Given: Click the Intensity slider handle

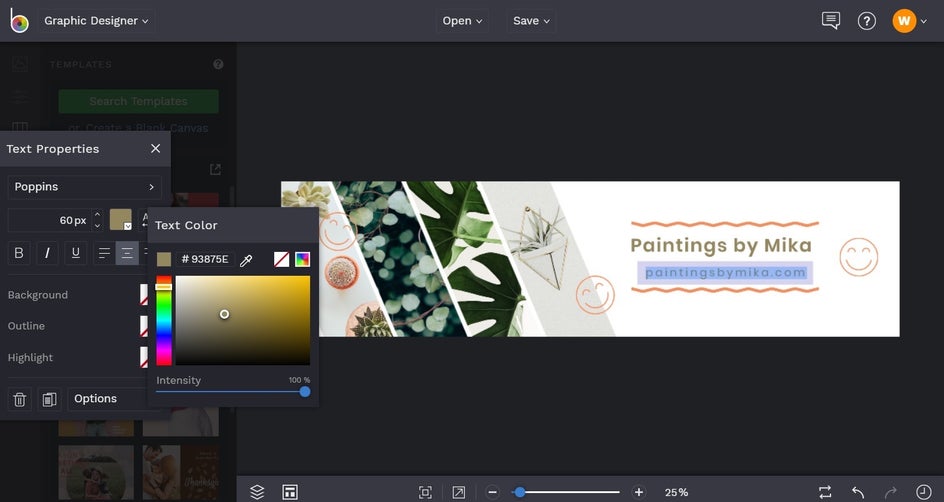Looking at the screenshot, I should [x=305, y=392].
